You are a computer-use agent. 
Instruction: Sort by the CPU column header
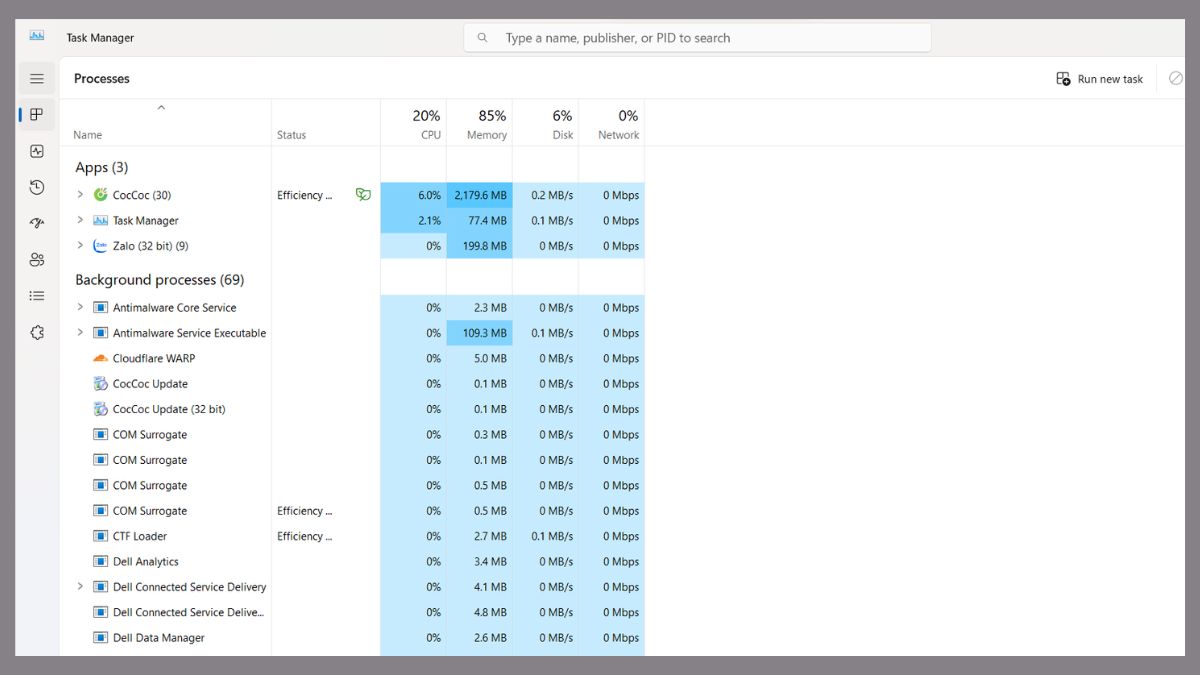pos(414,124)
